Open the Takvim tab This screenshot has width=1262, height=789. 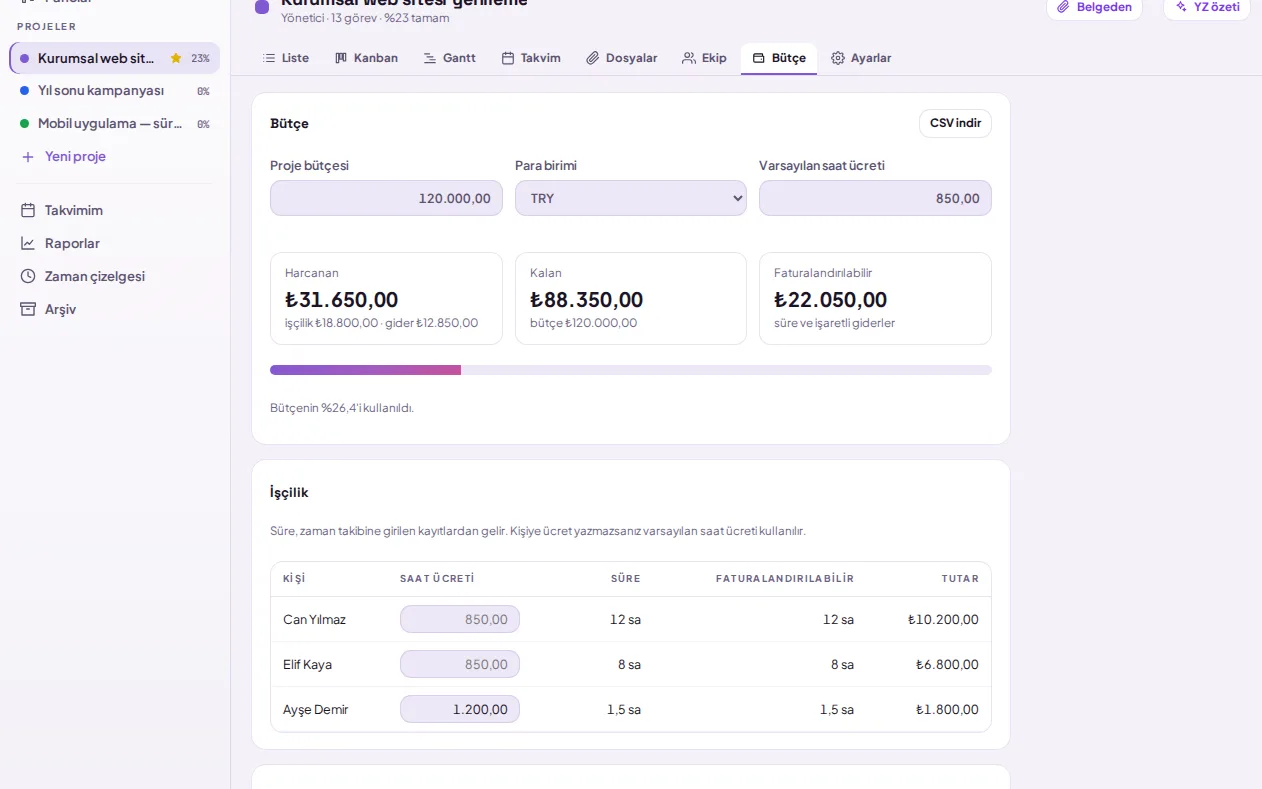(x=531, y=58)
